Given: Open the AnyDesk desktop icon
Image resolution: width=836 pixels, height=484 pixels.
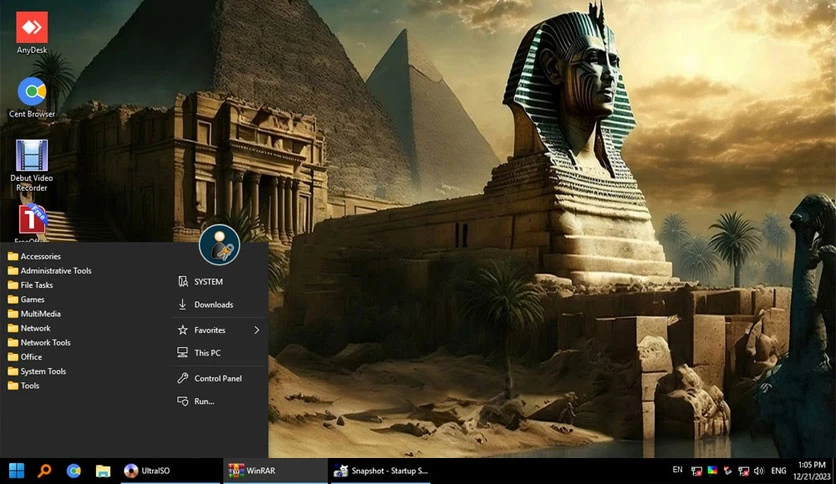Looking at the screenshot, I should click(x=32, y=28).
